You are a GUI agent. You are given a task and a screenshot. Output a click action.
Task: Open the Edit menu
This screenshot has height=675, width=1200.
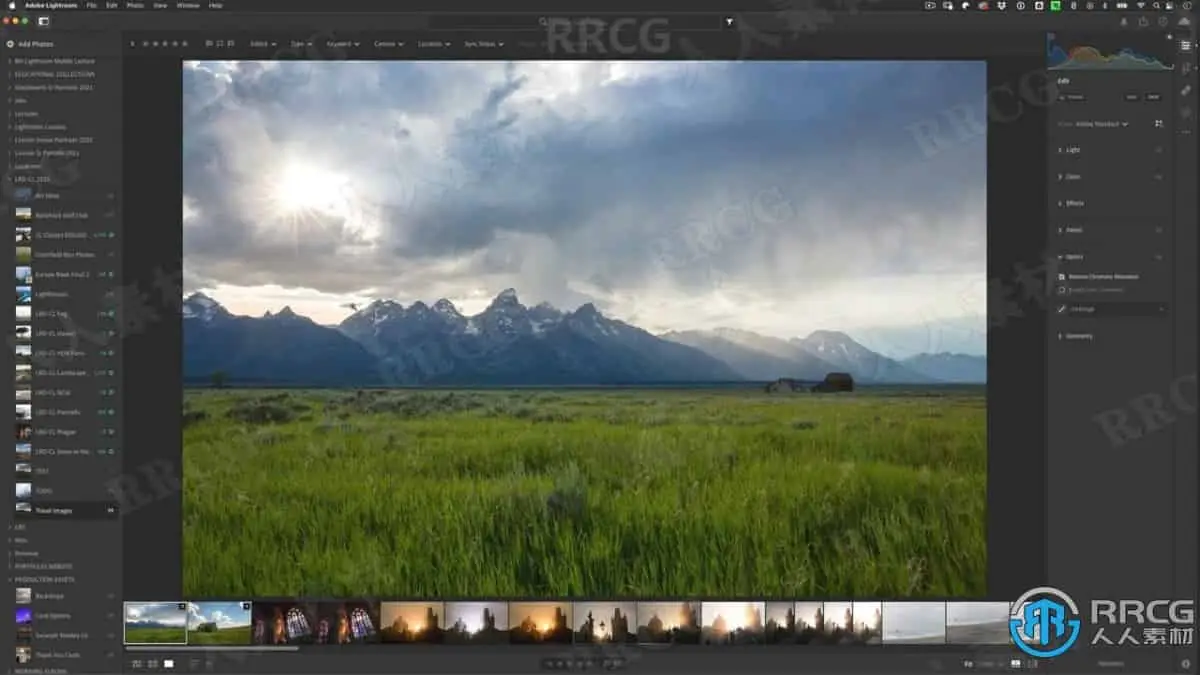point(111,5)
